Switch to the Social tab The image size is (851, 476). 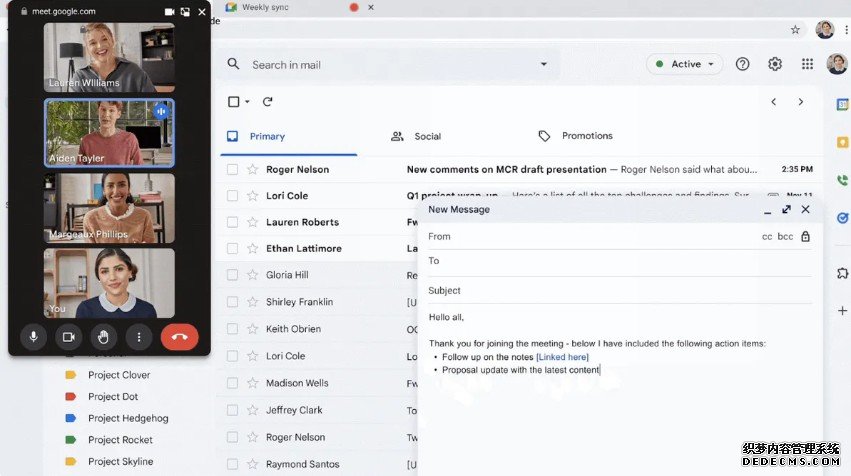tap(416, 136)
